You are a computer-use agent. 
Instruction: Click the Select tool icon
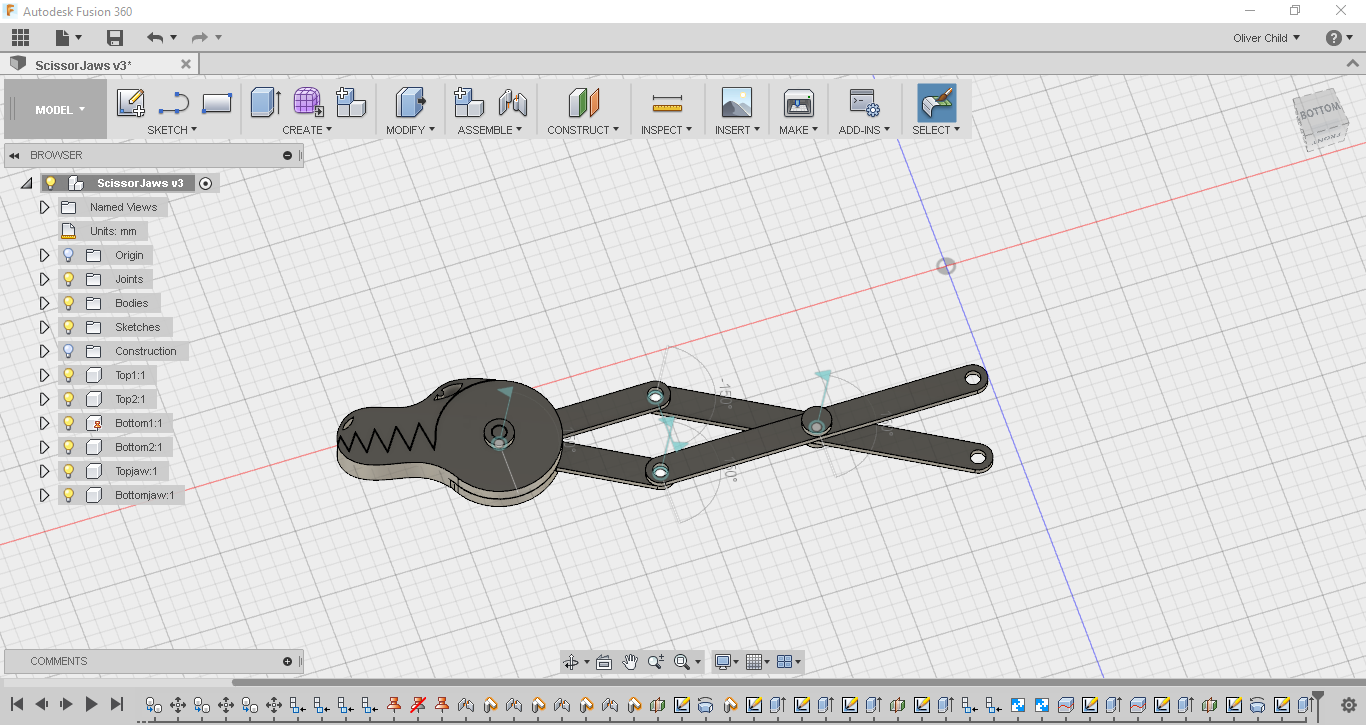(936, 103)
